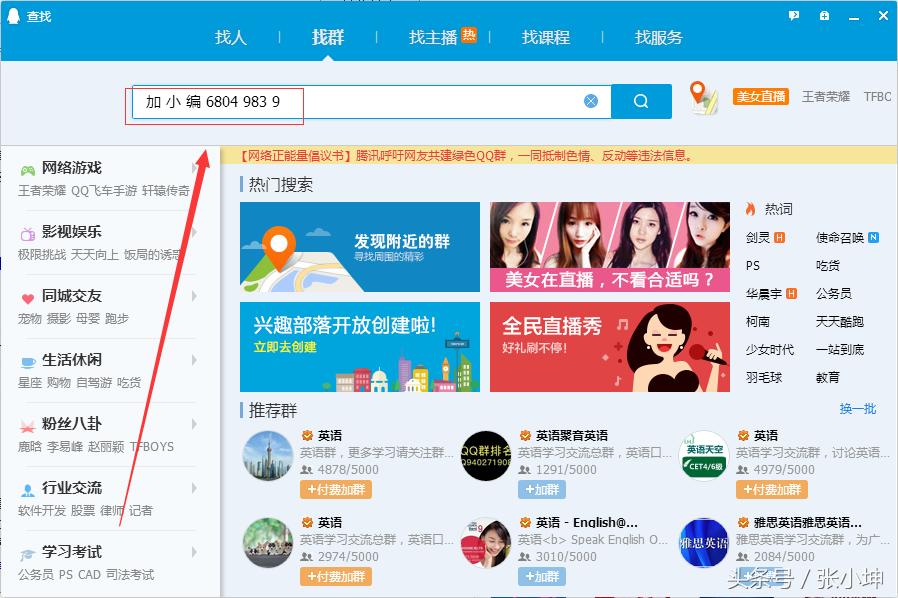Clear the search box with the X icon
The image size is (898, 598).
pos(590,101)
